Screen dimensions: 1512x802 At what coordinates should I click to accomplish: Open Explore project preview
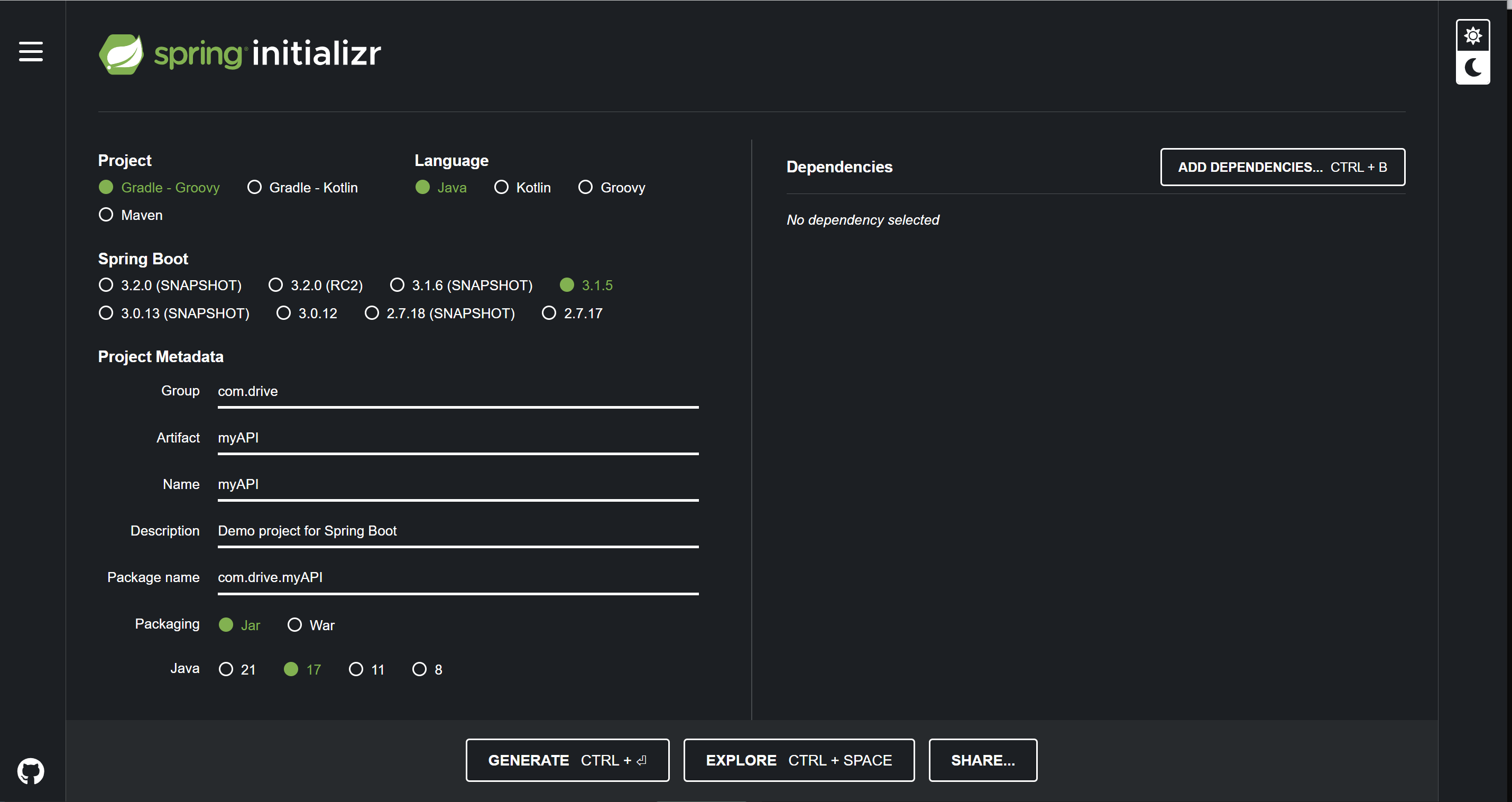[x=798, y=760]
